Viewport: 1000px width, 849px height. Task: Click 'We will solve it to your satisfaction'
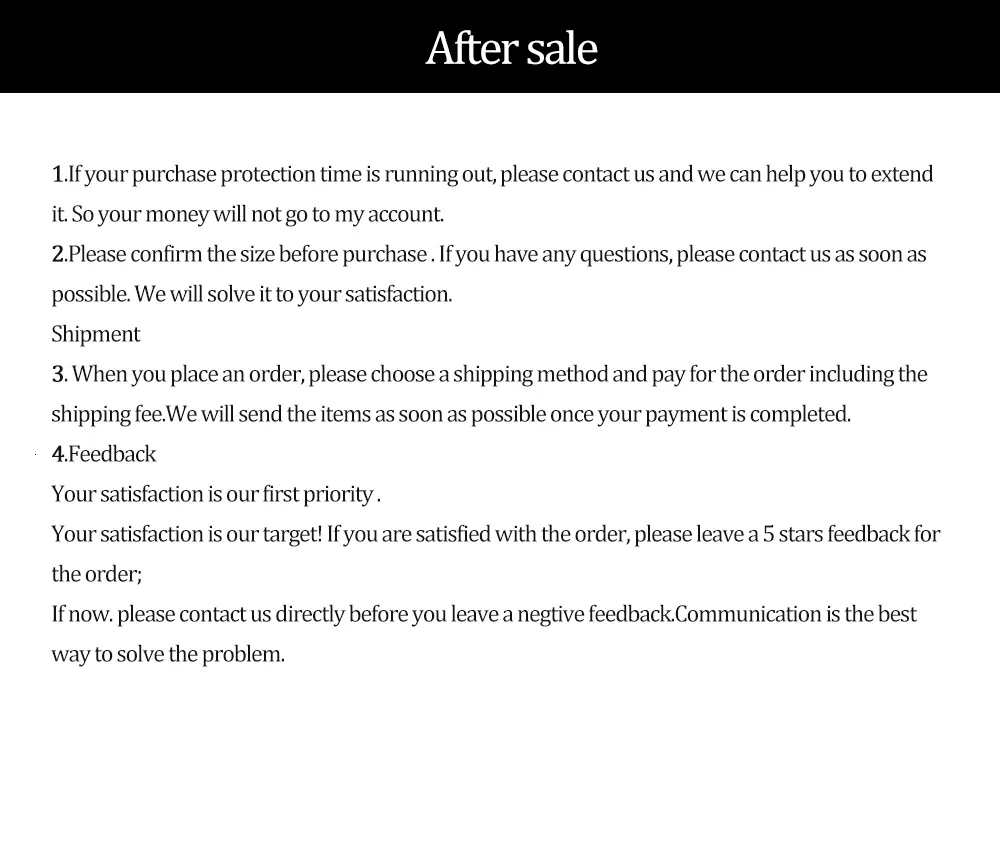pyautogui.click(x=293, y=295)
